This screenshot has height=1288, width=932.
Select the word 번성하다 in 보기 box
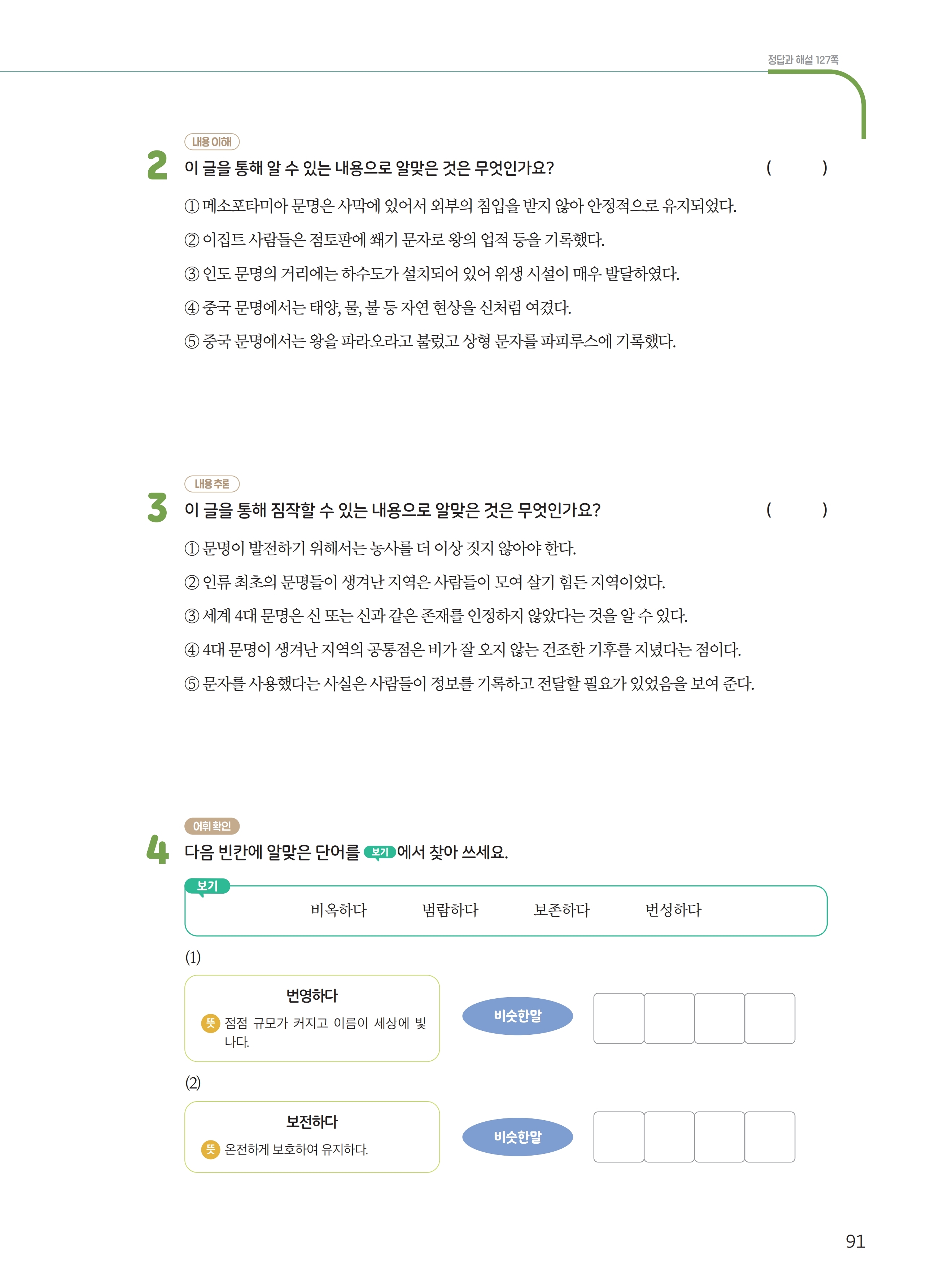(x=673, y=910)
